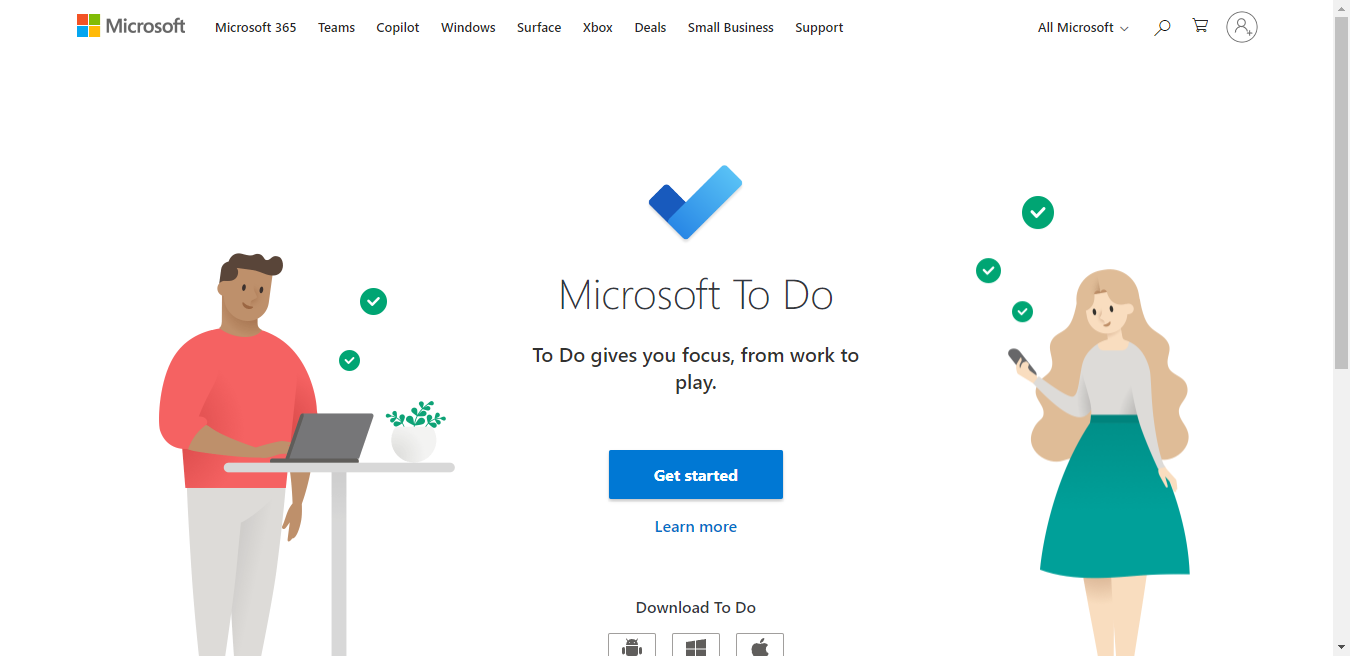
Task: Open the Copilot page
Action: click(x=397, y=27)
